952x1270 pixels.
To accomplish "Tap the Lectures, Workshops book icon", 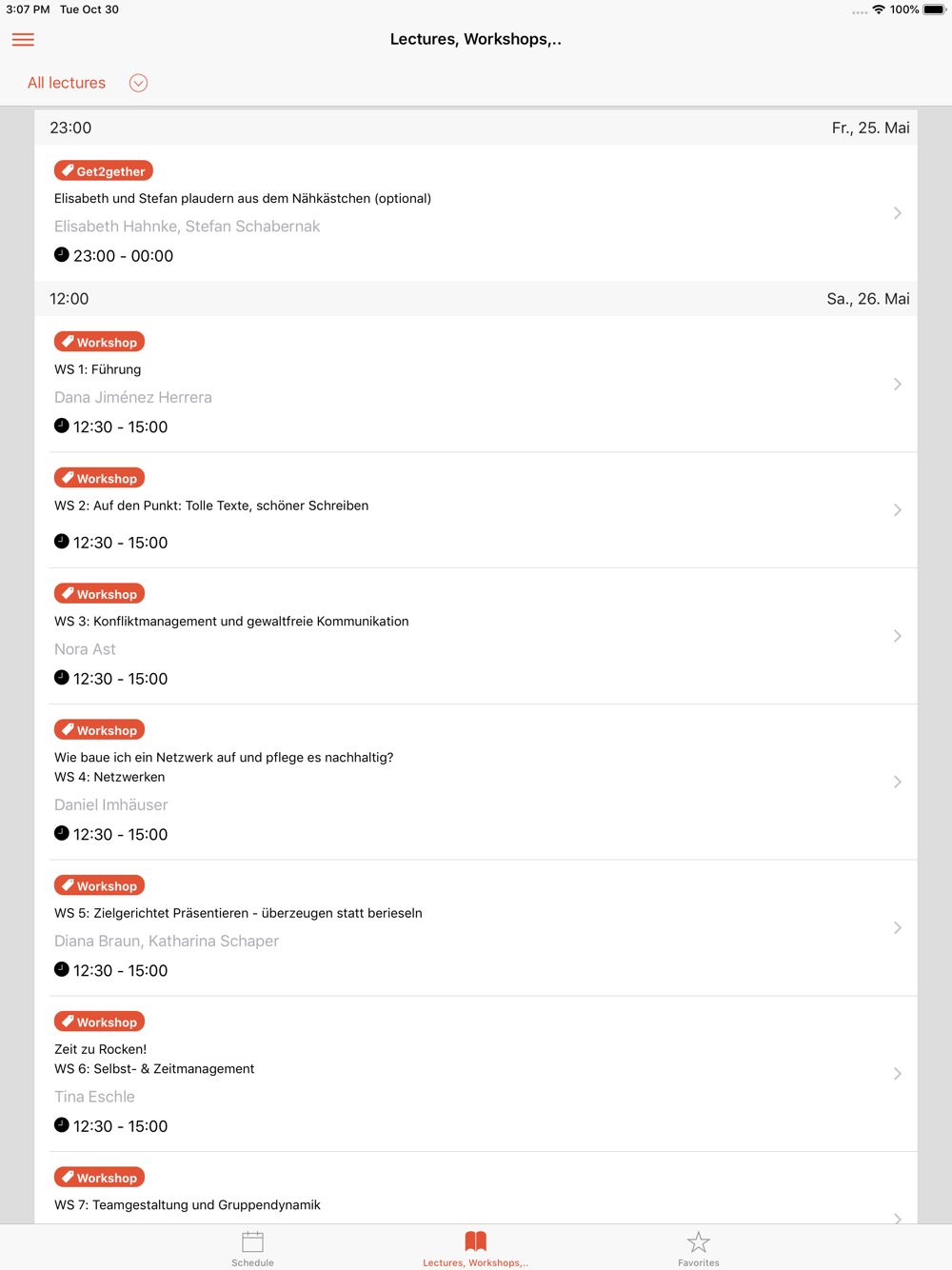I will point(476,1241).
